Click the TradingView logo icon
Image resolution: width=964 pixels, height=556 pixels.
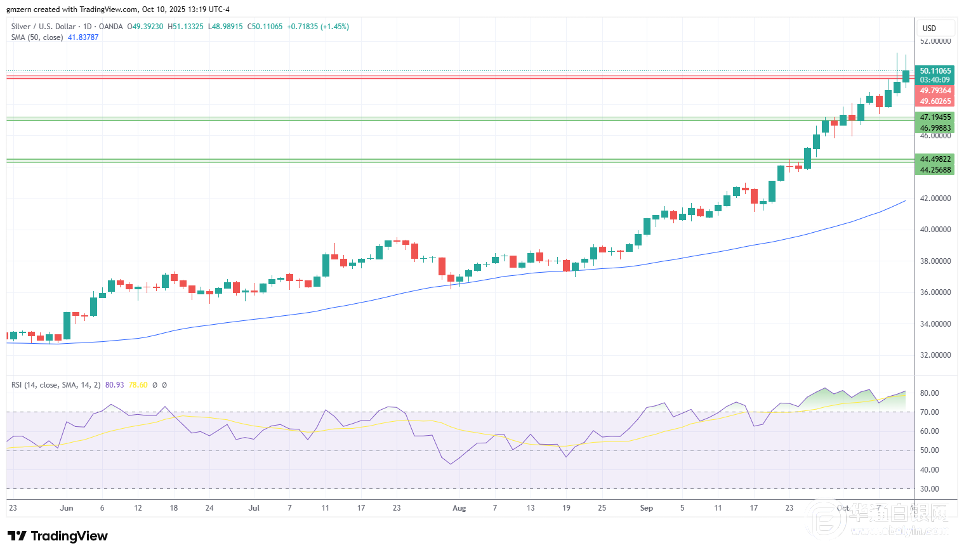(x=17, y=535)
